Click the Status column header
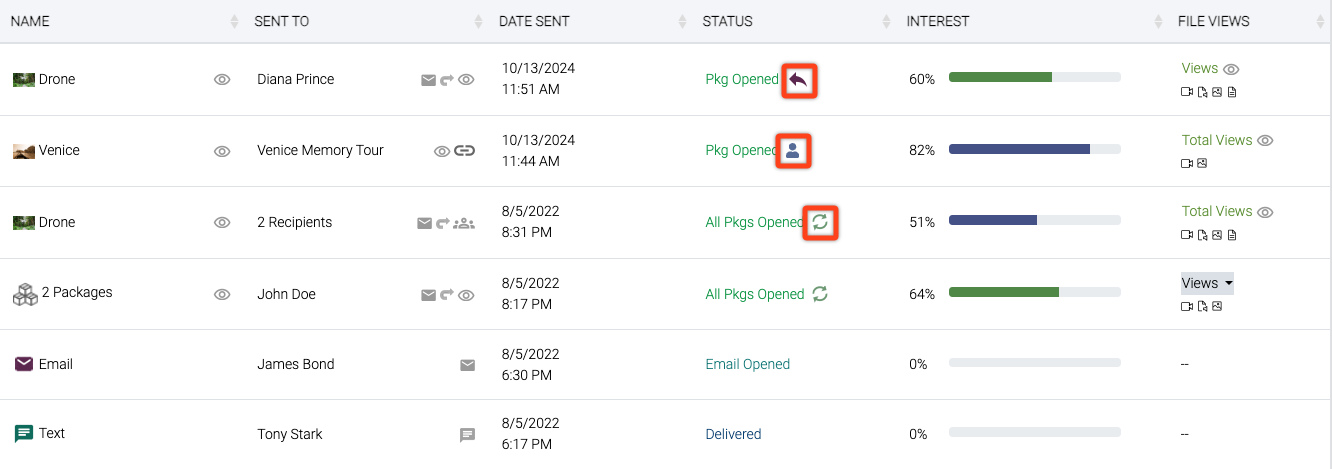The width and height of the screenshot is (1332, 469). (728, 21)
